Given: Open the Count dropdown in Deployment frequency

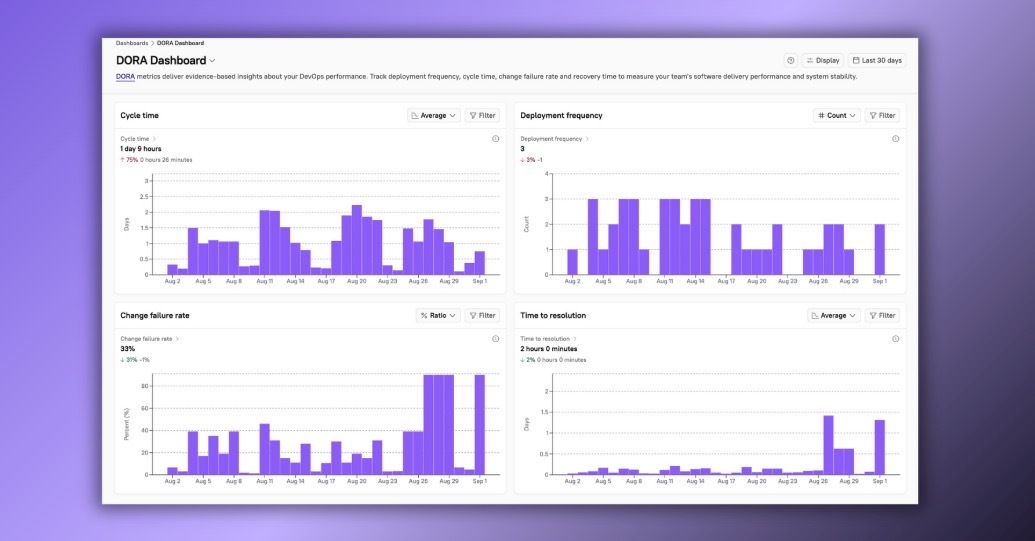Looking at the screenshot, I should click(x=836, y=116).
